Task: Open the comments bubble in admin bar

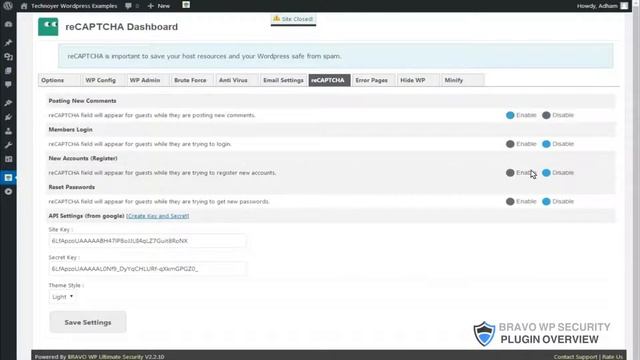Action: pyautogui.click(x=129, y=6)
